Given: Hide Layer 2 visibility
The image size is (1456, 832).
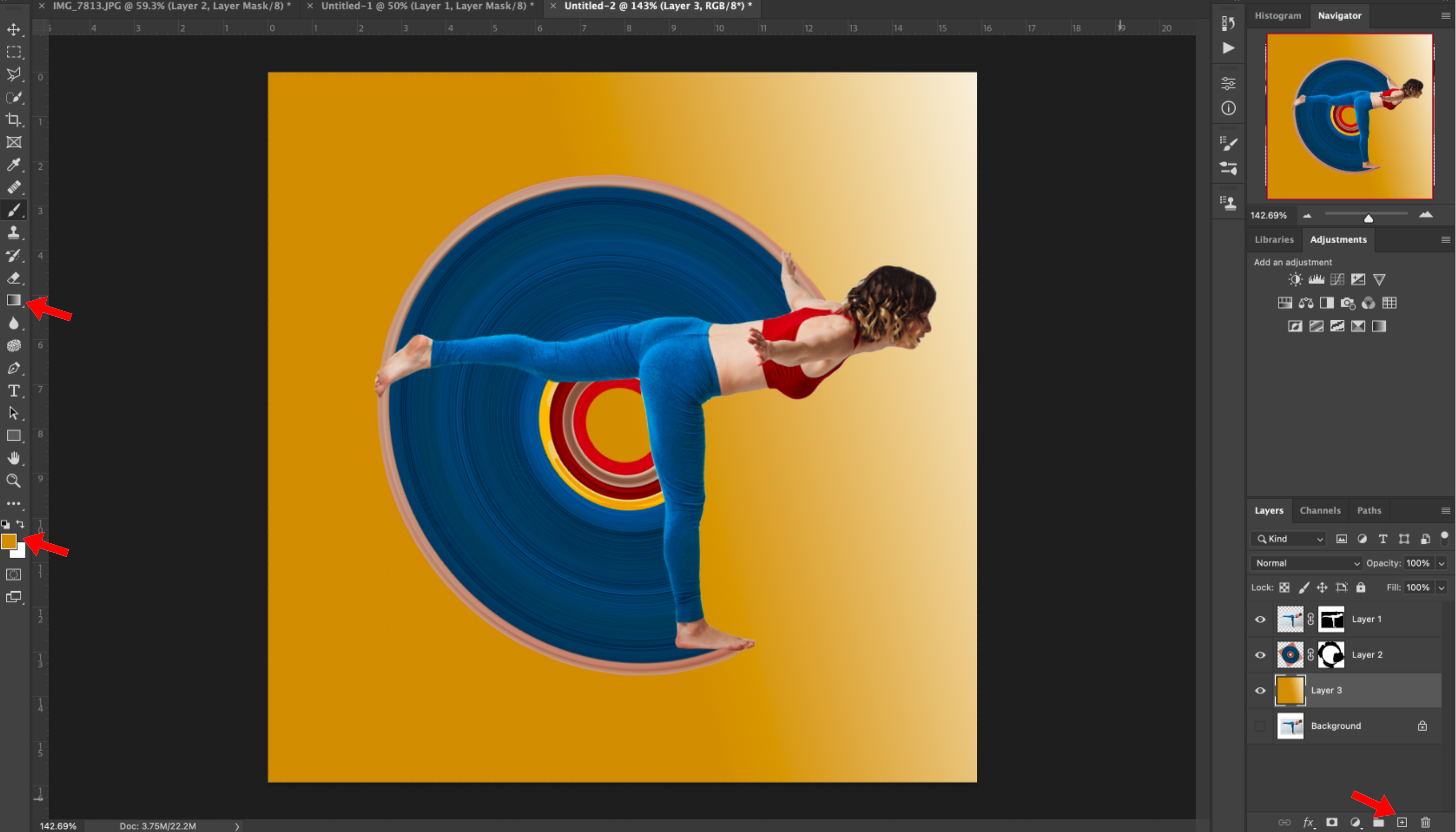Looking at the screenshot, I should (x=1259, y=655).
